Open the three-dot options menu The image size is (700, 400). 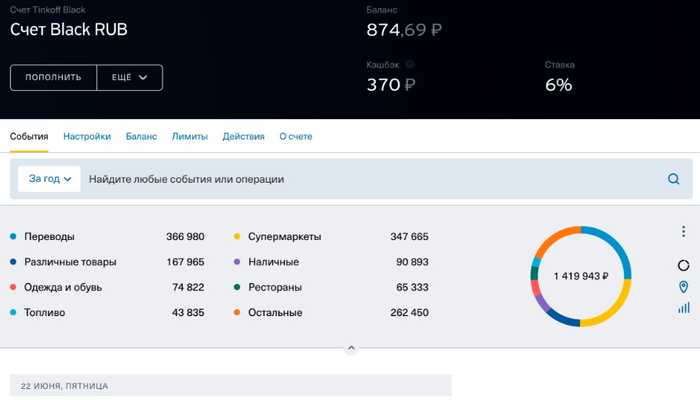tap(683, 231)
